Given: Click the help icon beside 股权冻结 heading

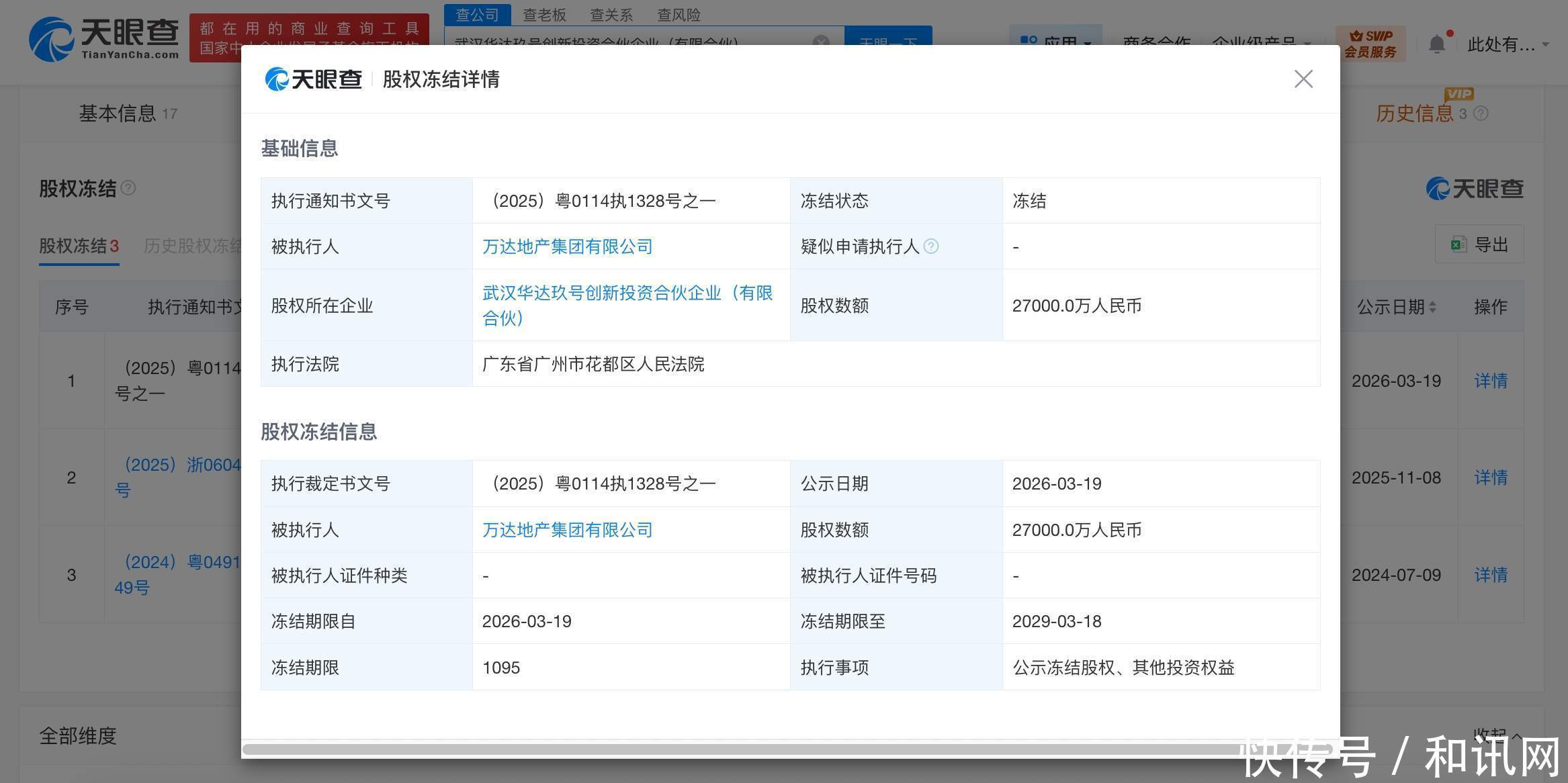Looking at the screenshot, I should (x=128, y=188).
